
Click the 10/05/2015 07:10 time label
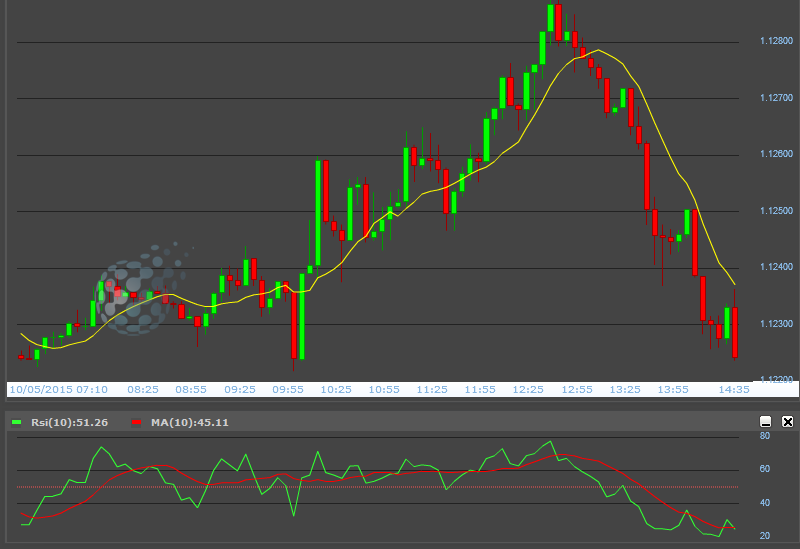59,389
